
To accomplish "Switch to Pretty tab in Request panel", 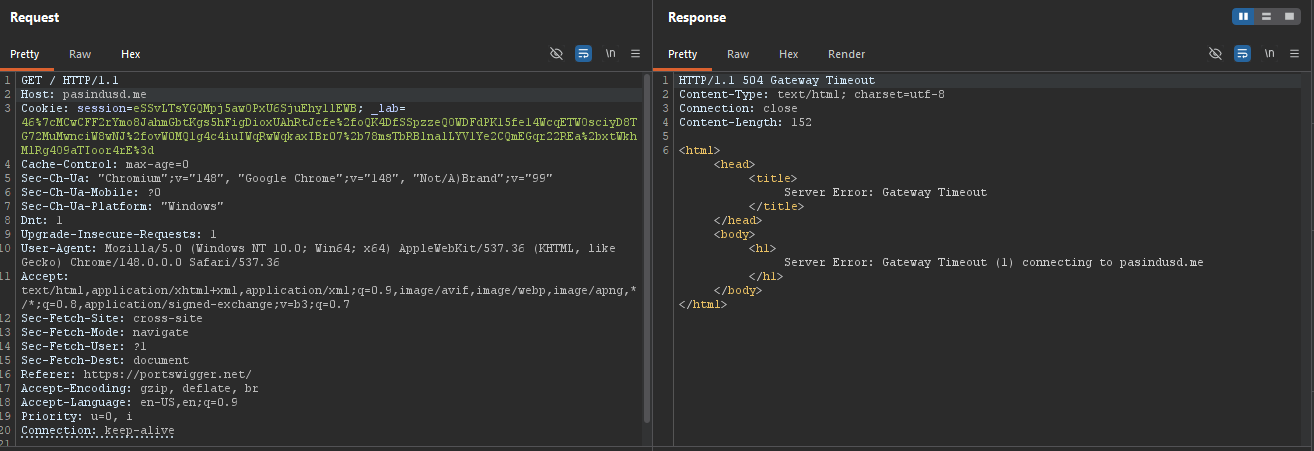I will [25, 54].
